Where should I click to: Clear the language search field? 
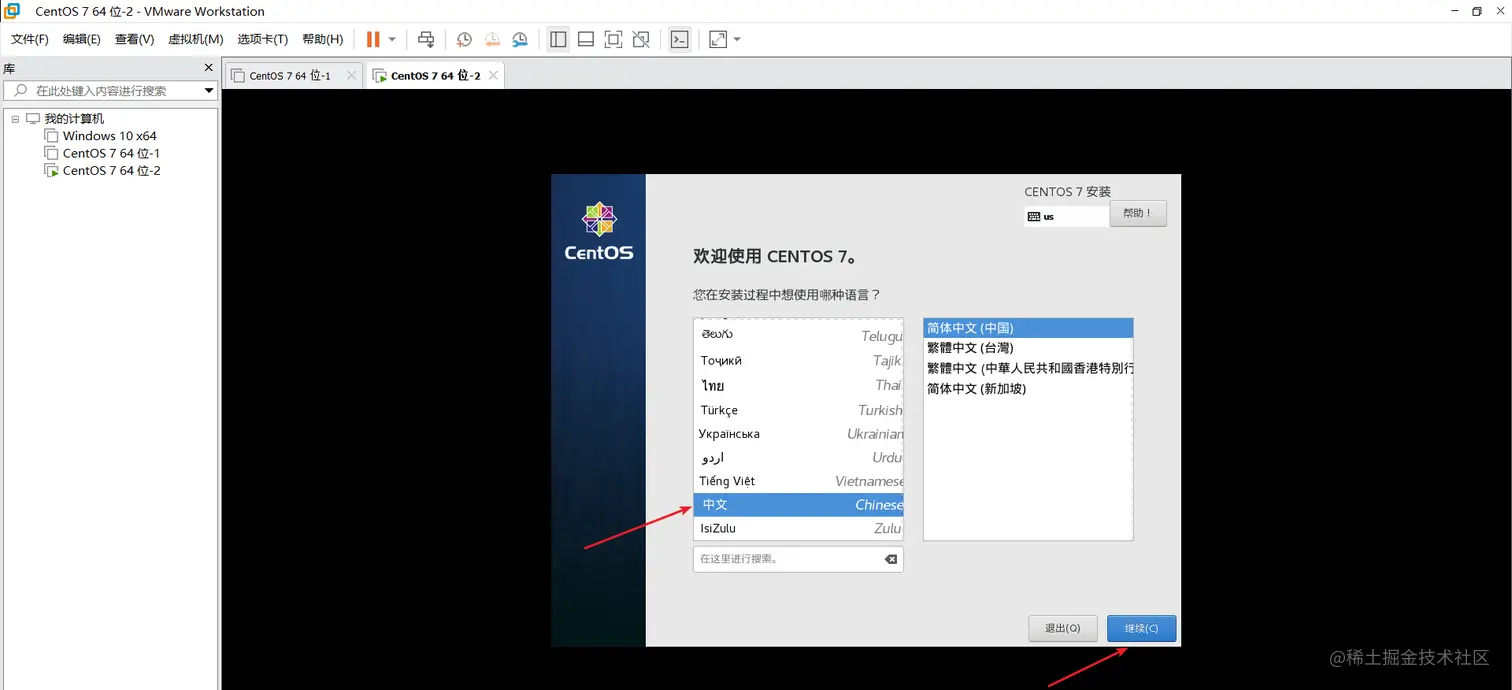[891, 559]
